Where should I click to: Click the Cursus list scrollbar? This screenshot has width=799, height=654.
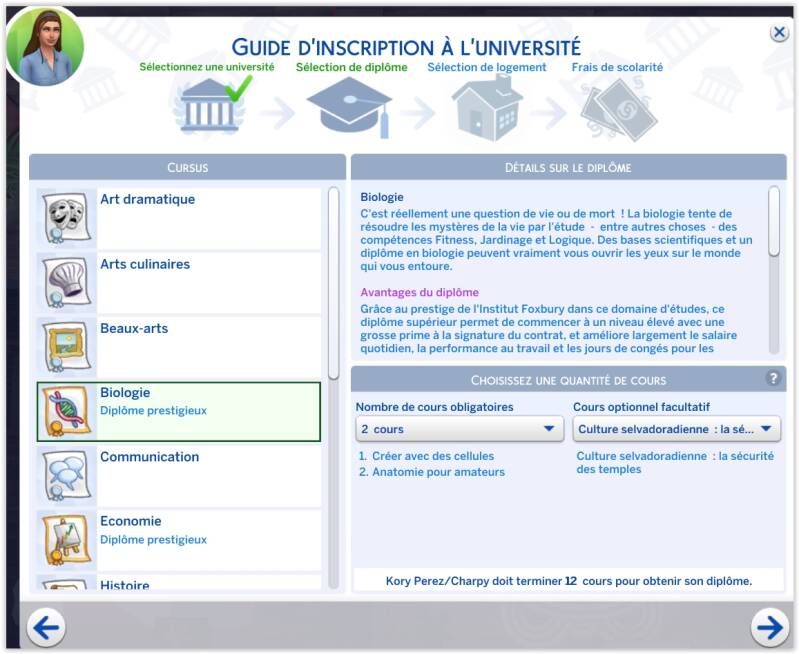(334, 283)
